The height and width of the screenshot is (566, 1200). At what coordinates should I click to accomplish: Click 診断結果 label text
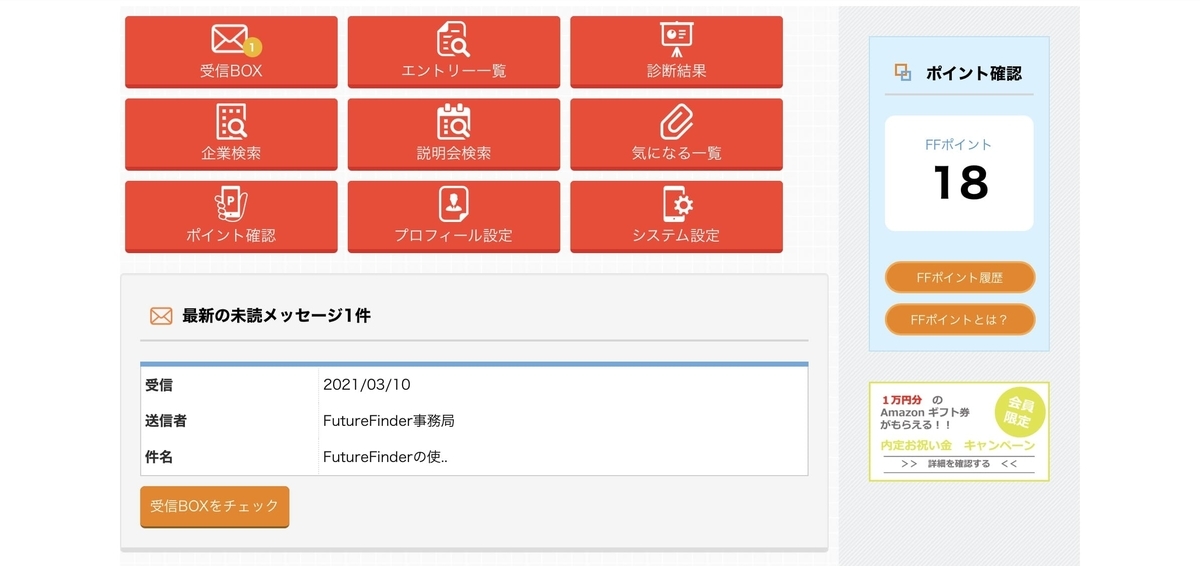tap(676, 71)
